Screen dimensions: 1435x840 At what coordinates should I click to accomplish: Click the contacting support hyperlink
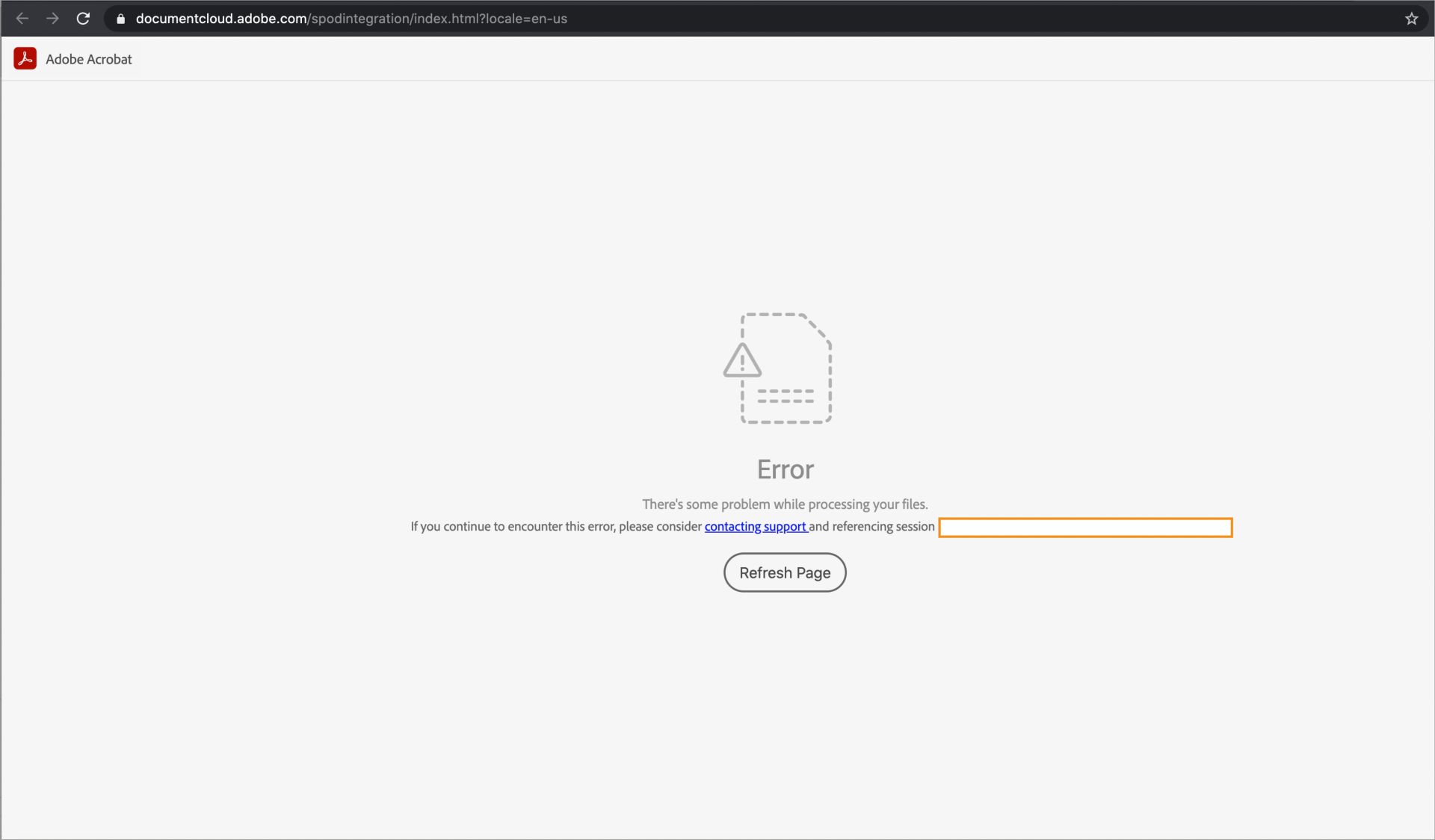755,526
